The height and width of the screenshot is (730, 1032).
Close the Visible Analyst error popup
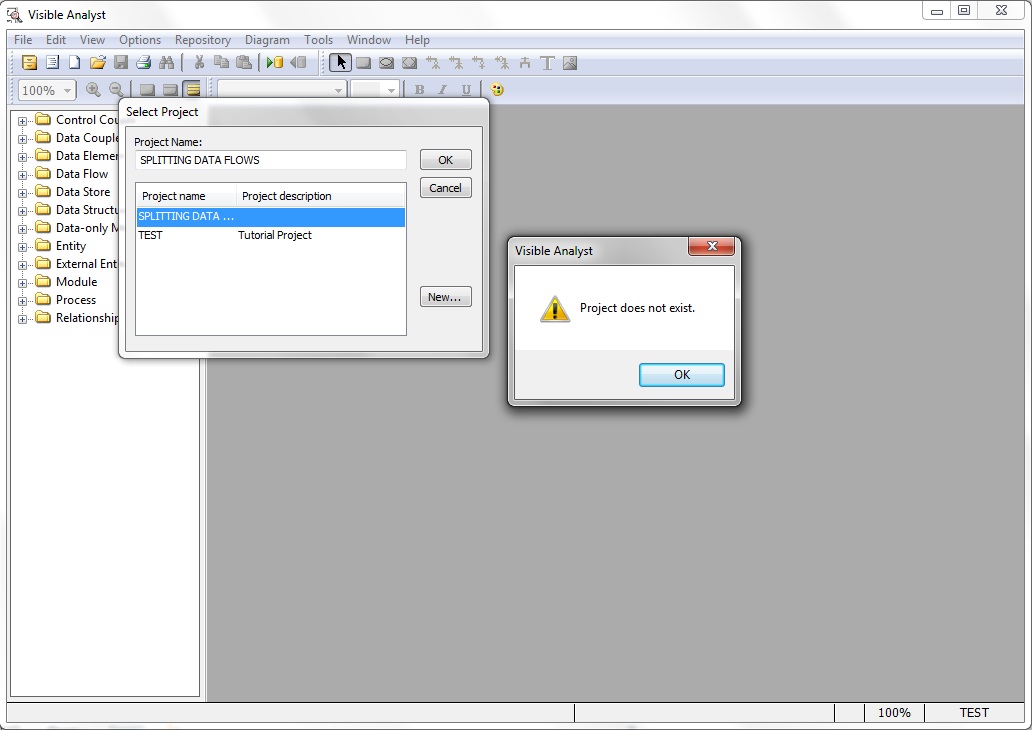point(711,246)
